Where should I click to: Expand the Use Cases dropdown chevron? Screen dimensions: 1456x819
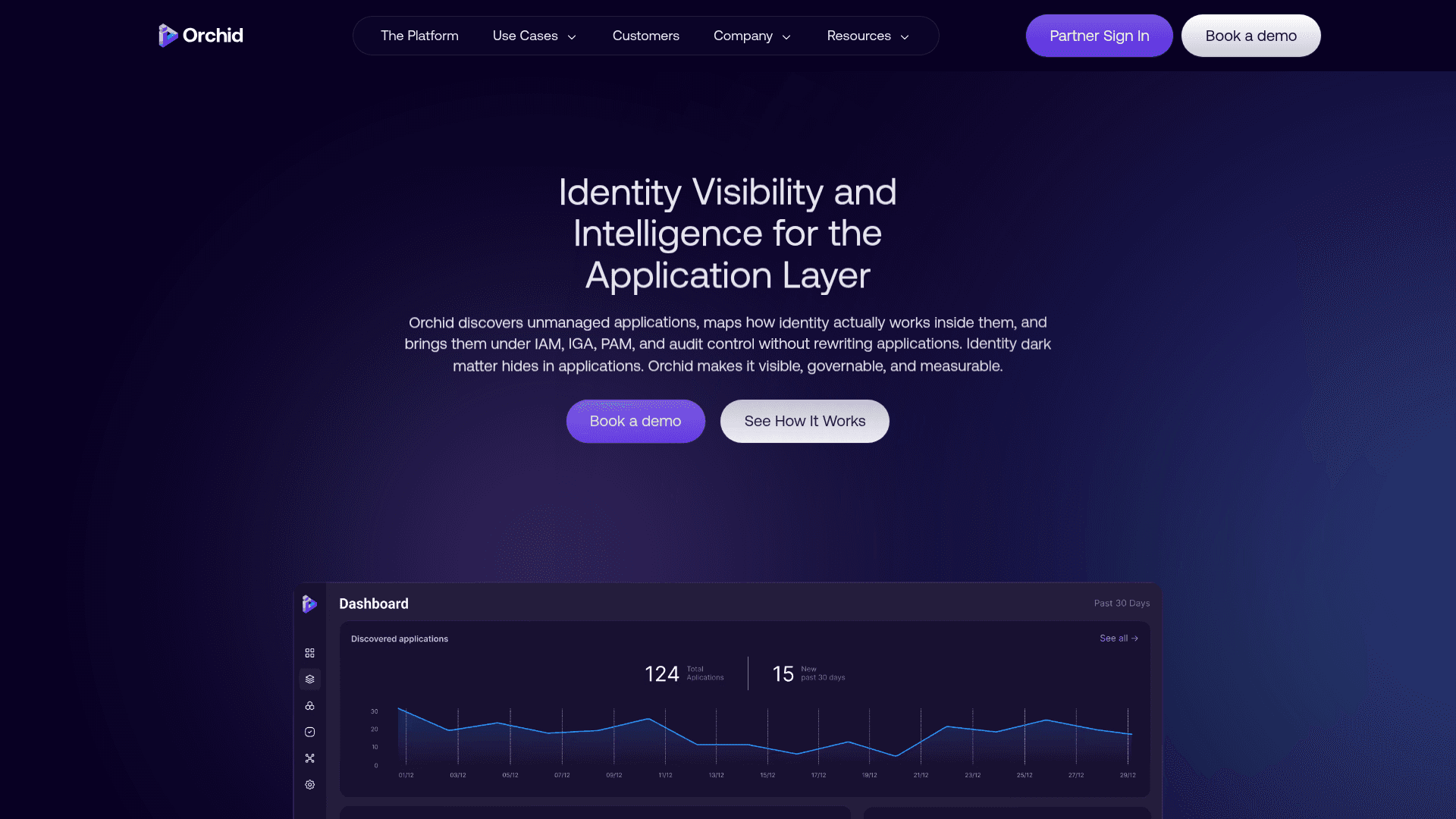point(572,37)
